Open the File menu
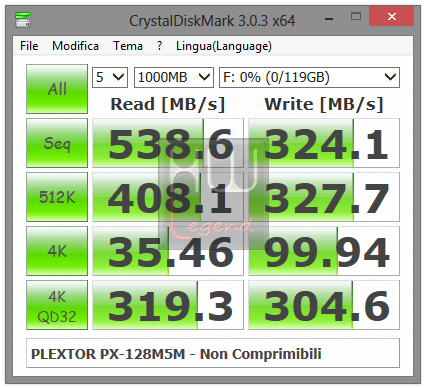Image resolution: width=428 pixels, height=388 pixels. [29, 46]
